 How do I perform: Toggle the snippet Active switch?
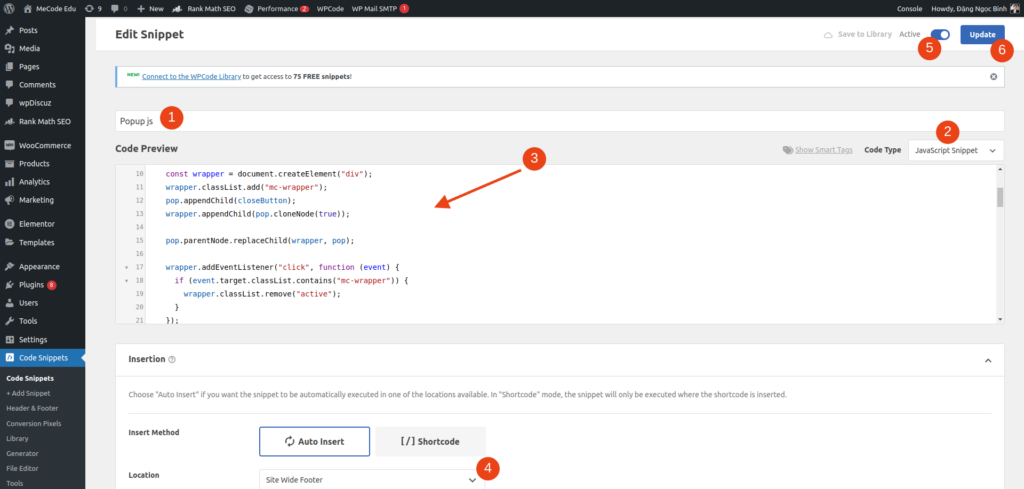click(x=940, y=35)
